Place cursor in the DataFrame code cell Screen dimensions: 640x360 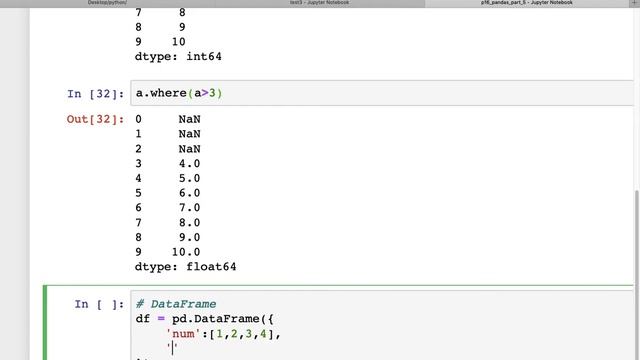pos(382,326)
